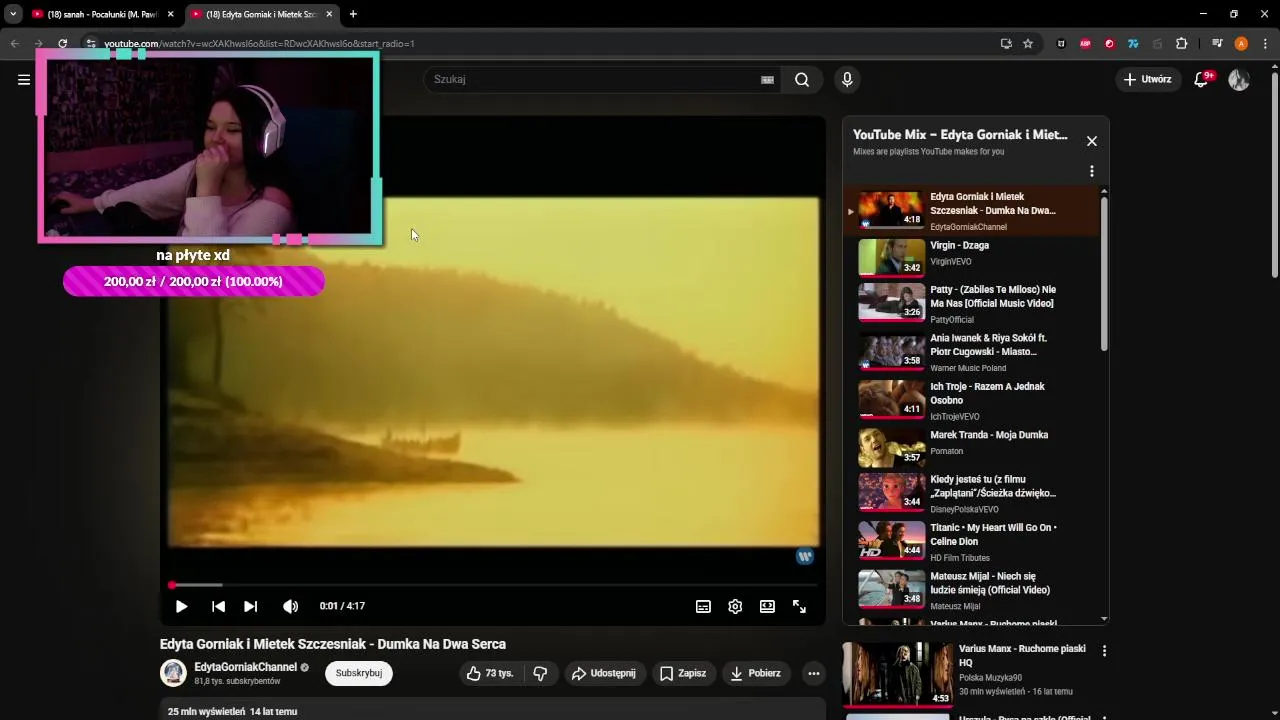The height and width of the screenshot is (720, 1280).
Task: Open the notifications bell
Action: coord(1201,80)
